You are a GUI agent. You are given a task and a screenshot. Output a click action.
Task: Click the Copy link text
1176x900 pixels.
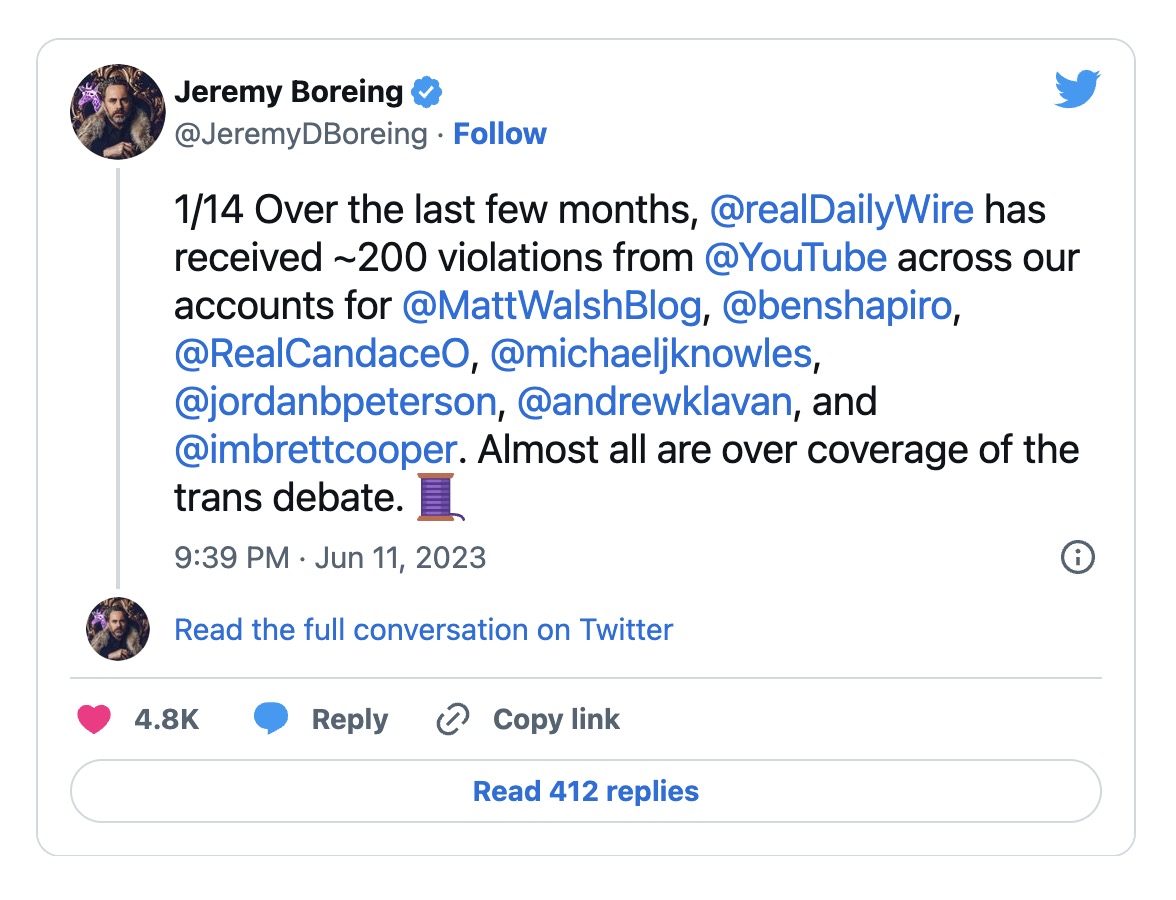pyautogui.click(x=556, y=719)
